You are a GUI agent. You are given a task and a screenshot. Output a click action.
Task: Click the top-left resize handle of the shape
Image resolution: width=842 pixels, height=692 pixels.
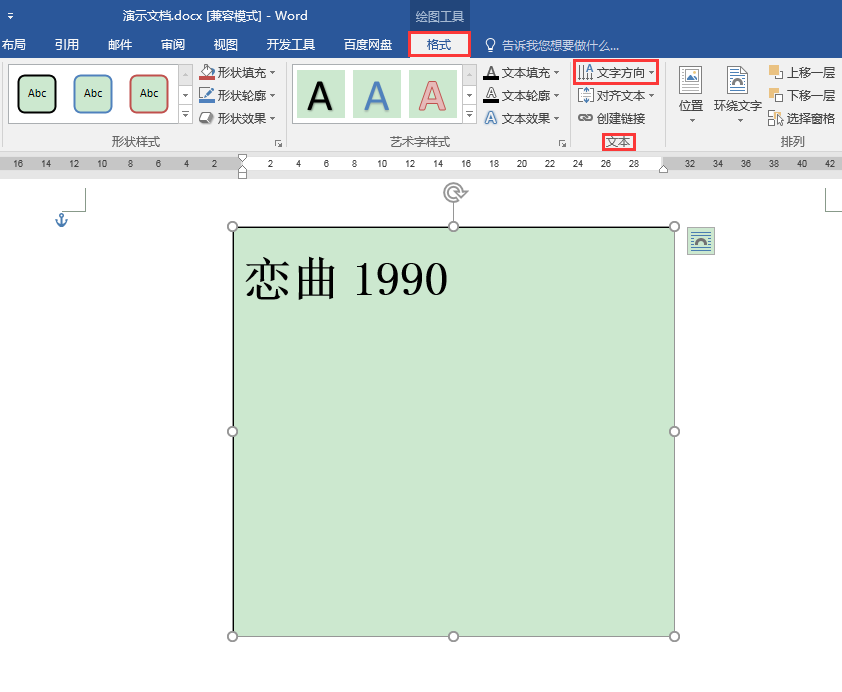click(233, 227)
